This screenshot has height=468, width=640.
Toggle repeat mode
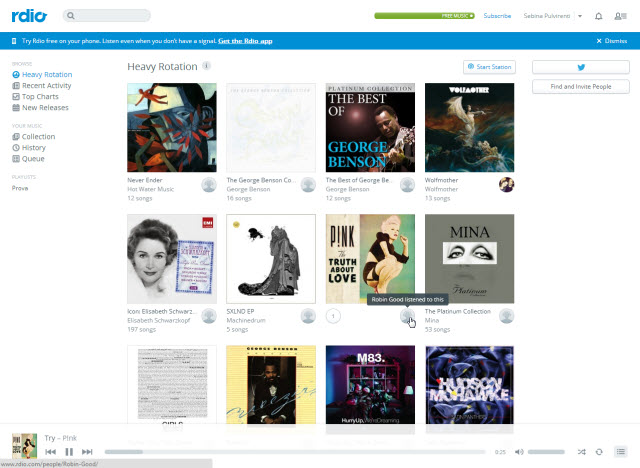tap(598, 452)
